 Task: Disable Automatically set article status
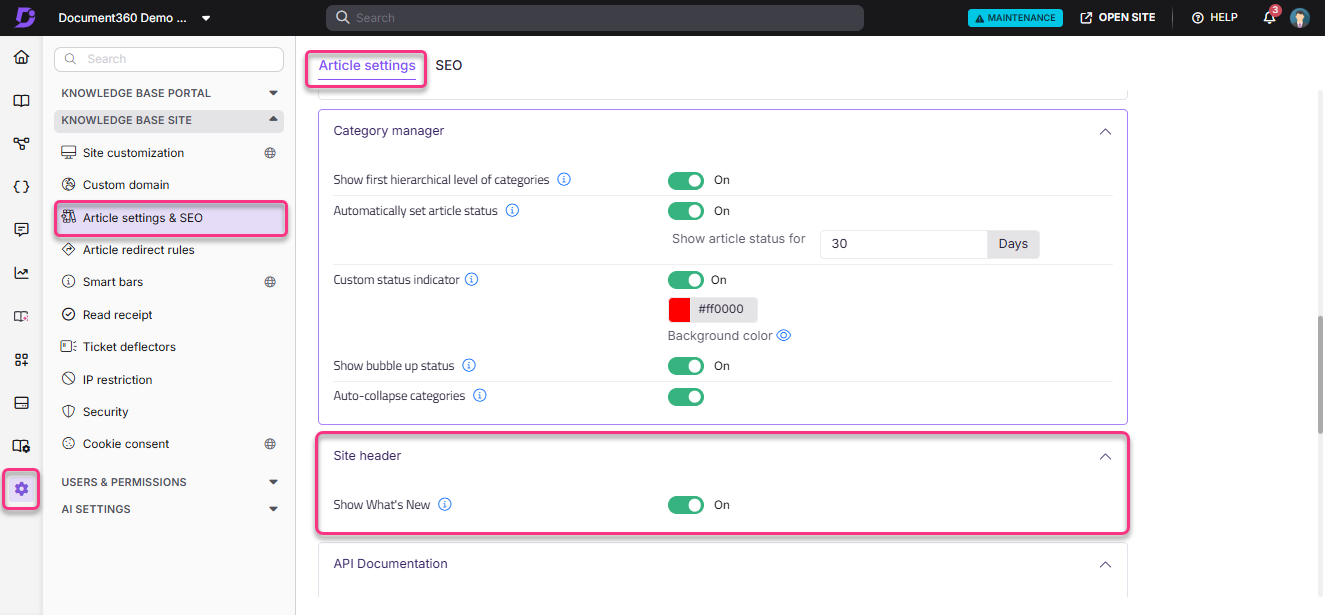coord(686,211)
